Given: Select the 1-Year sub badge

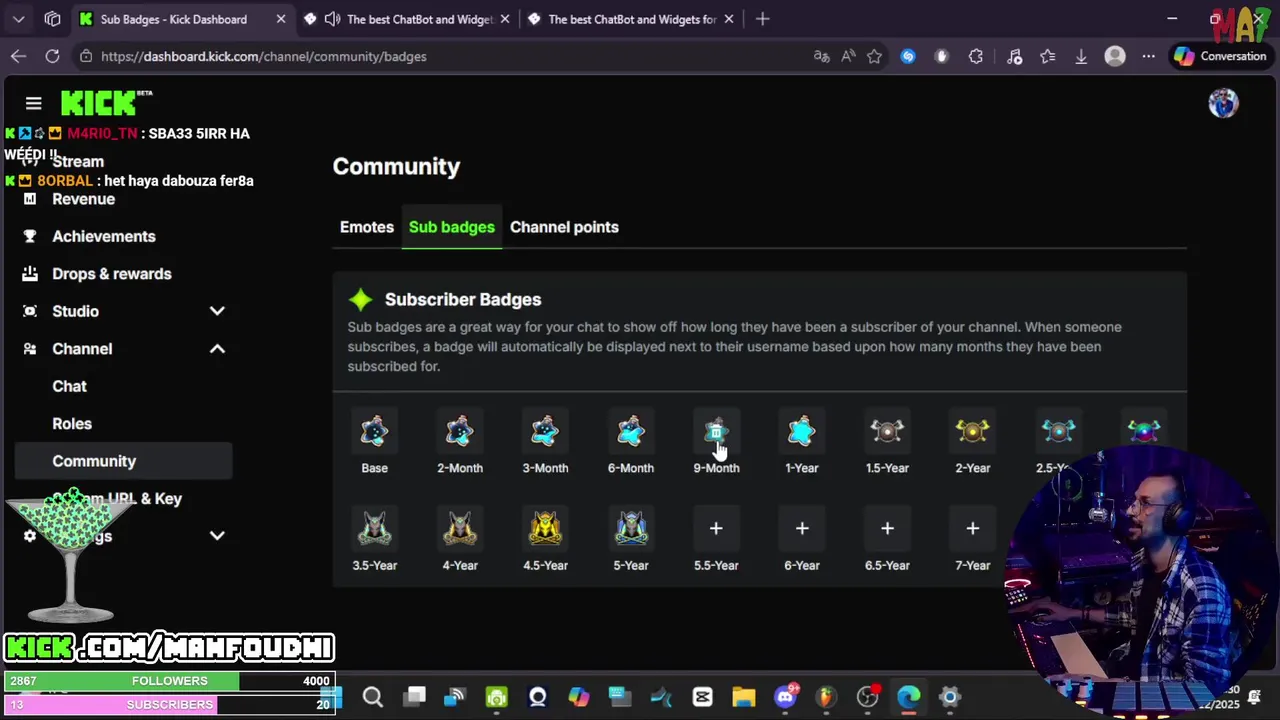Looking at the screenshot, I should 802,432.
